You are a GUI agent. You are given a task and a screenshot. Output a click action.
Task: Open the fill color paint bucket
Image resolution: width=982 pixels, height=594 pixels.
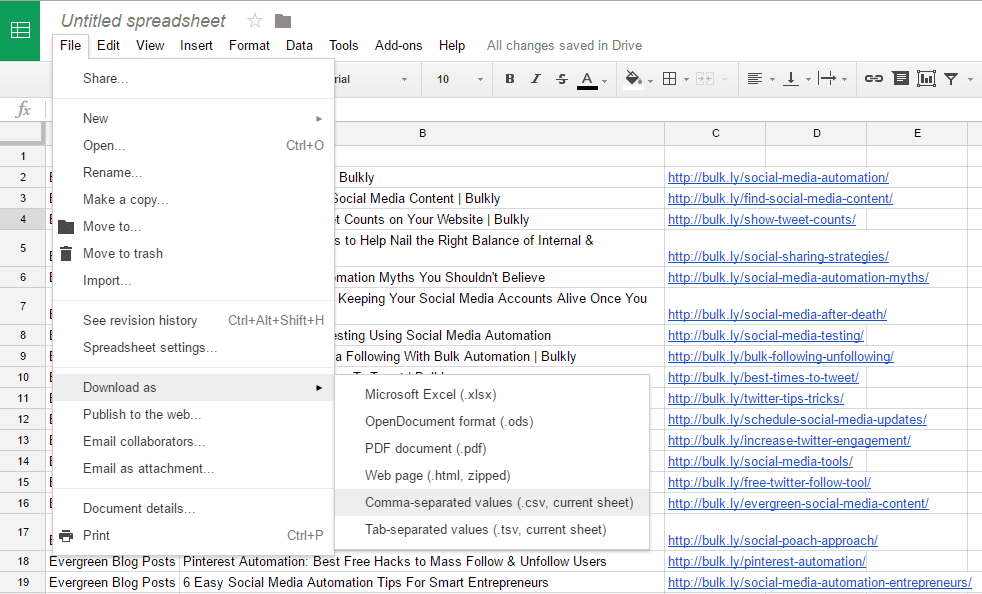(634, 79)
